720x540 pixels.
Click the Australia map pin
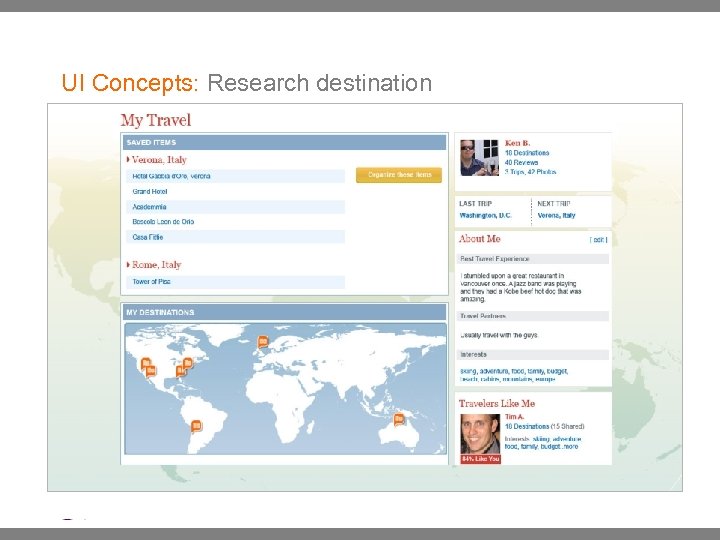pyautogui.click(x=399, y=419)
